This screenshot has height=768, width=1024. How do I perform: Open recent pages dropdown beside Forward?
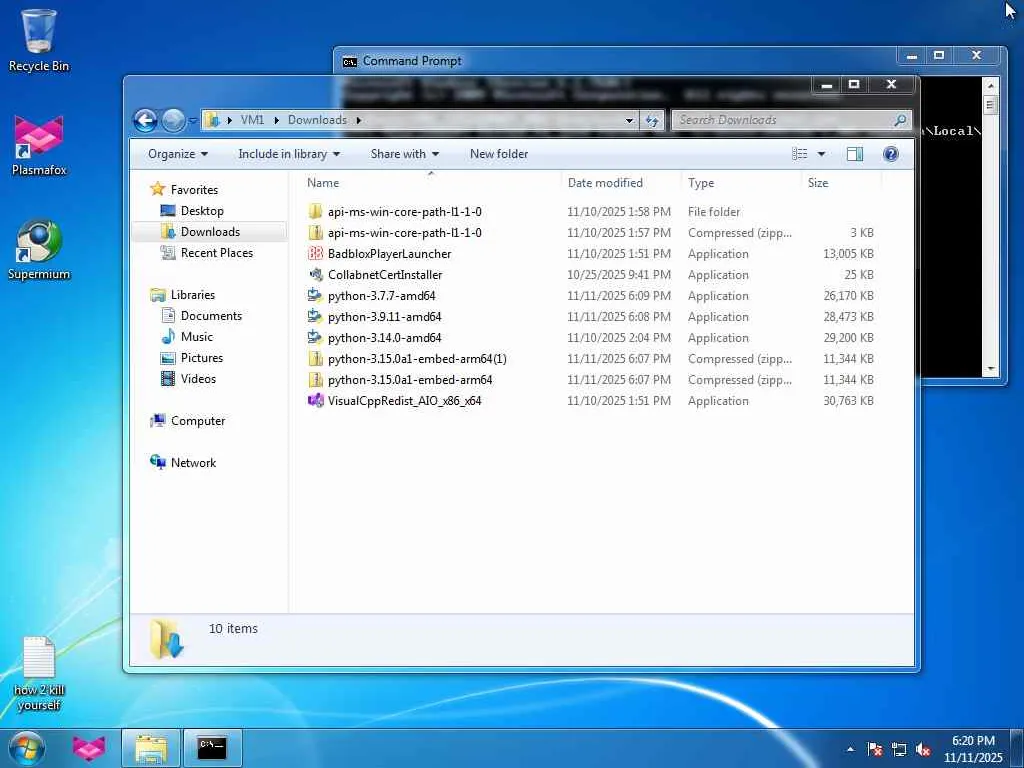(193, 120)
